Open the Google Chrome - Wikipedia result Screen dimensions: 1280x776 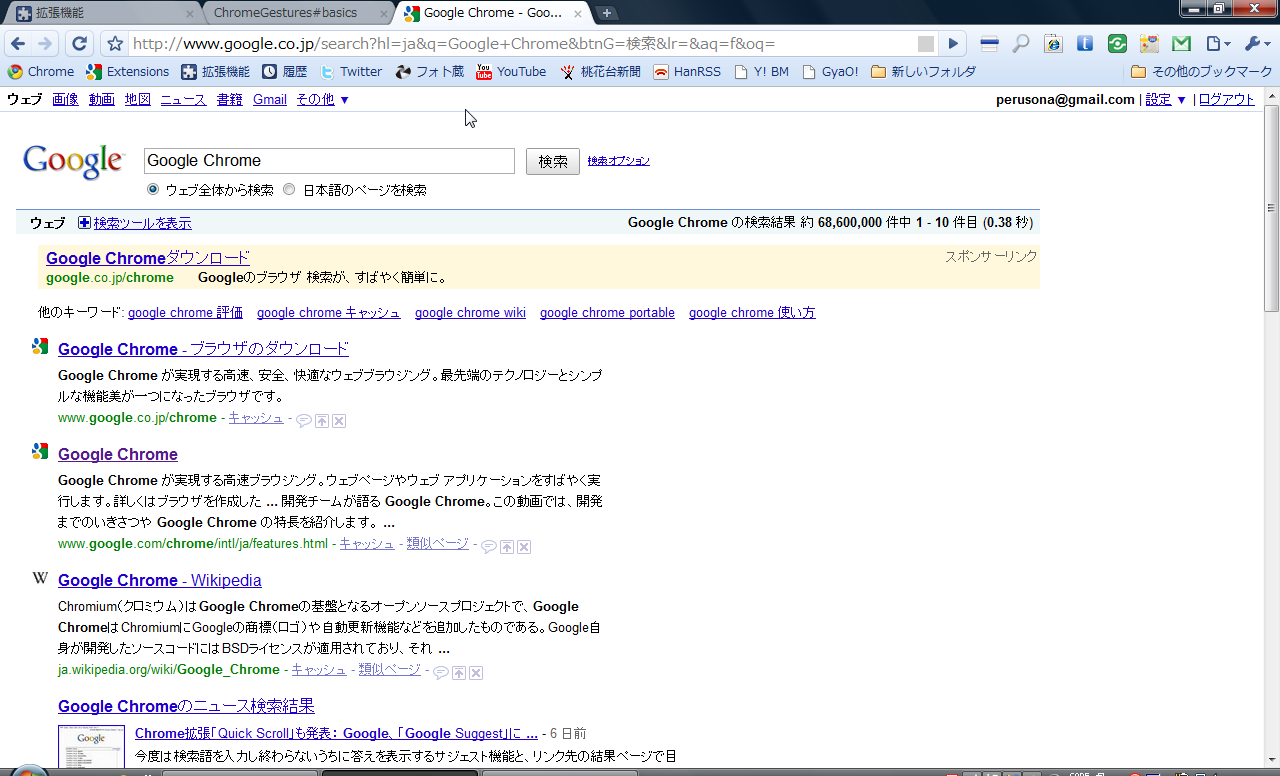click(x=160, y=580)
